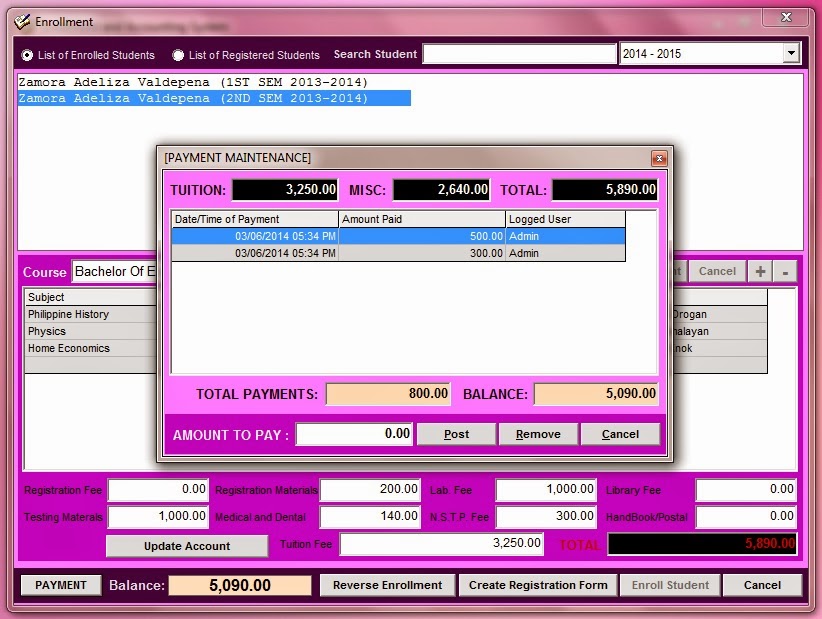Click Date/Time of Payment column header
This screenshot has width=822, height=619.
pos(255,219)
